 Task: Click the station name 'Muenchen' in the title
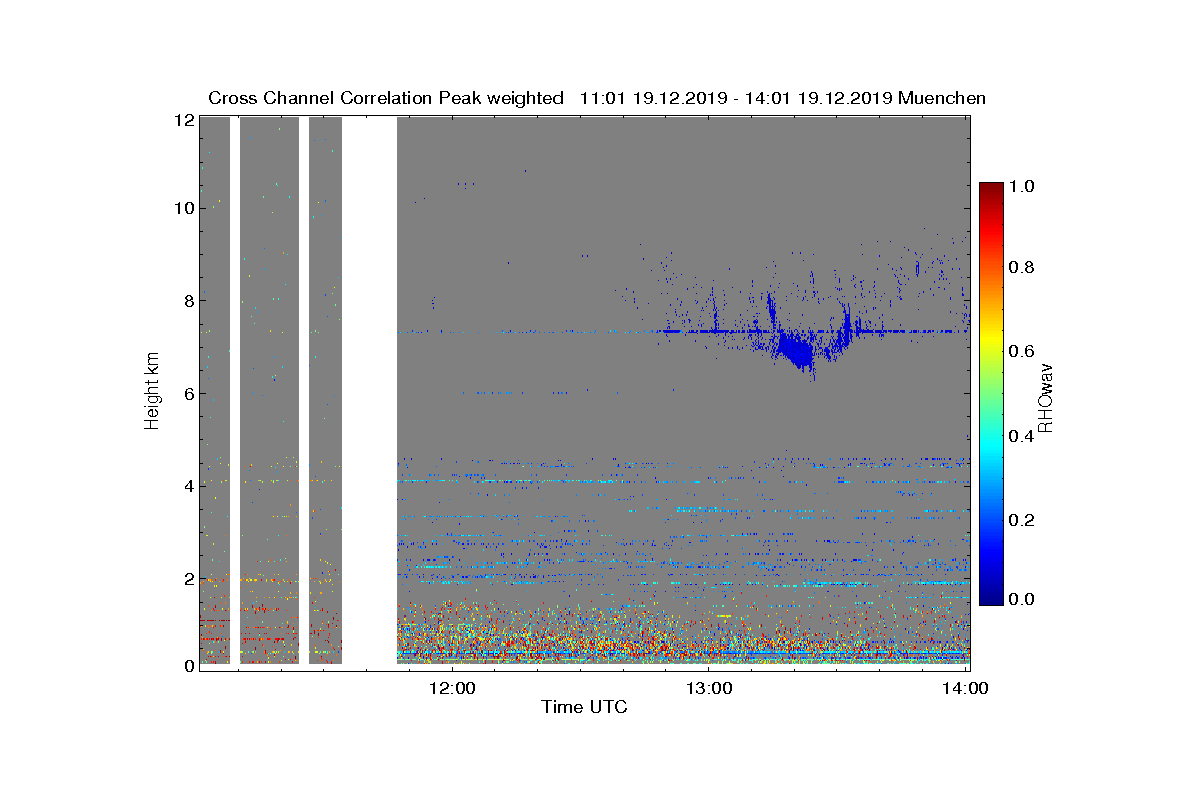point(942,98)
